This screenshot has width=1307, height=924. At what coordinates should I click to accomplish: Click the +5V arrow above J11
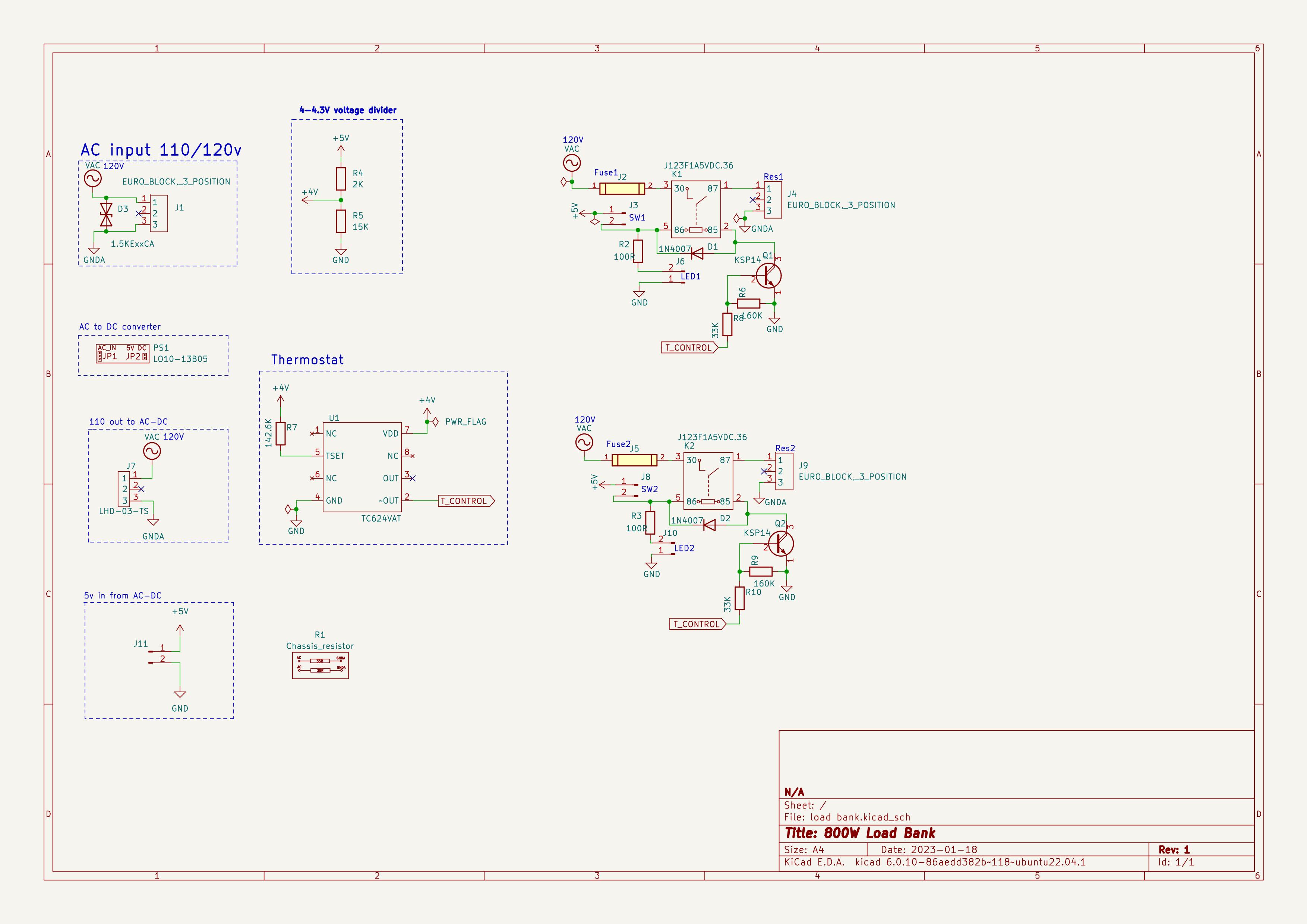coord(180,629)
